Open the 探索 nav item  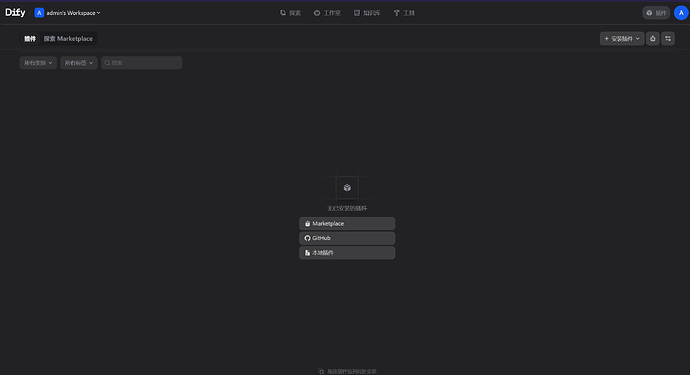[x=290, y=13]
